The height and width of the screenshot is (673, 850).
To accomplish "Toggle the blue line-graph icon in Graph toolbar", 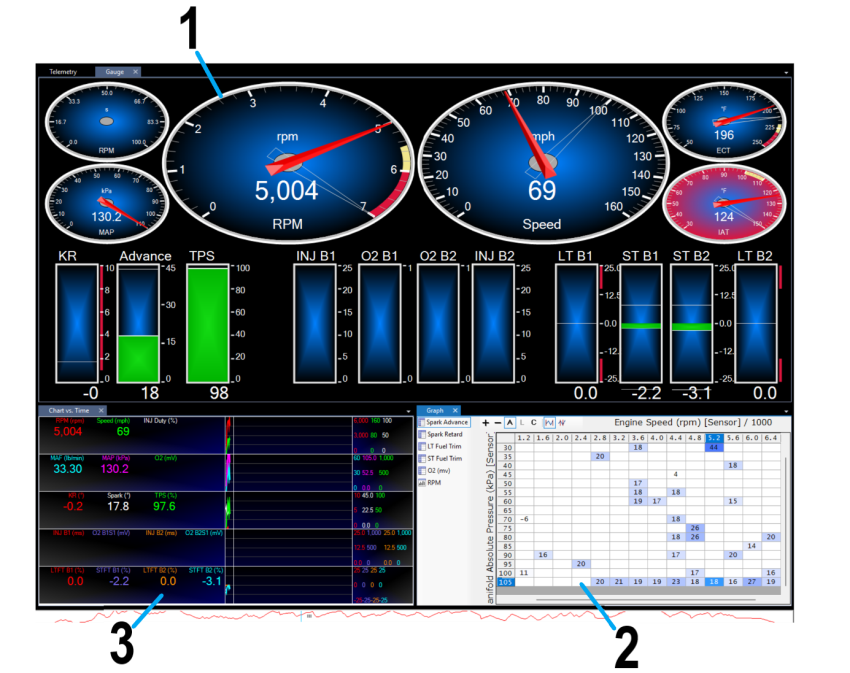I will point(549,423).
